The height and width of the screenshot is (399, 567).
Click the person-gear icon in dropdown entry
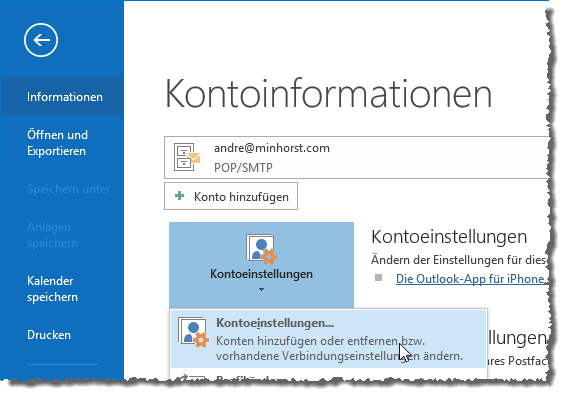[x=193, y=332]
